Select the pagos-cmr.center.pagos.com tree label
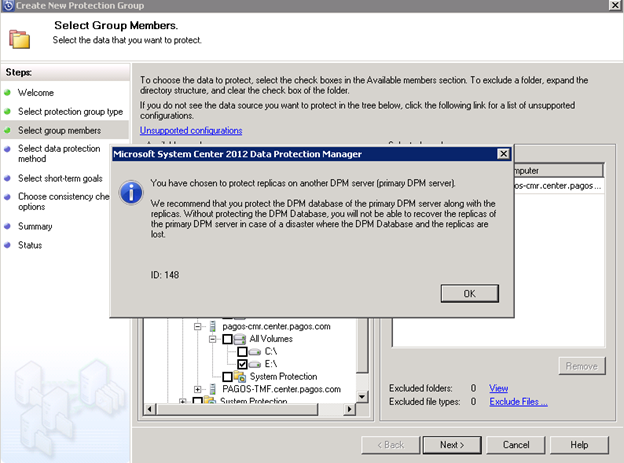The height and width of the screenshot is (463, 624). pos(276,326)
